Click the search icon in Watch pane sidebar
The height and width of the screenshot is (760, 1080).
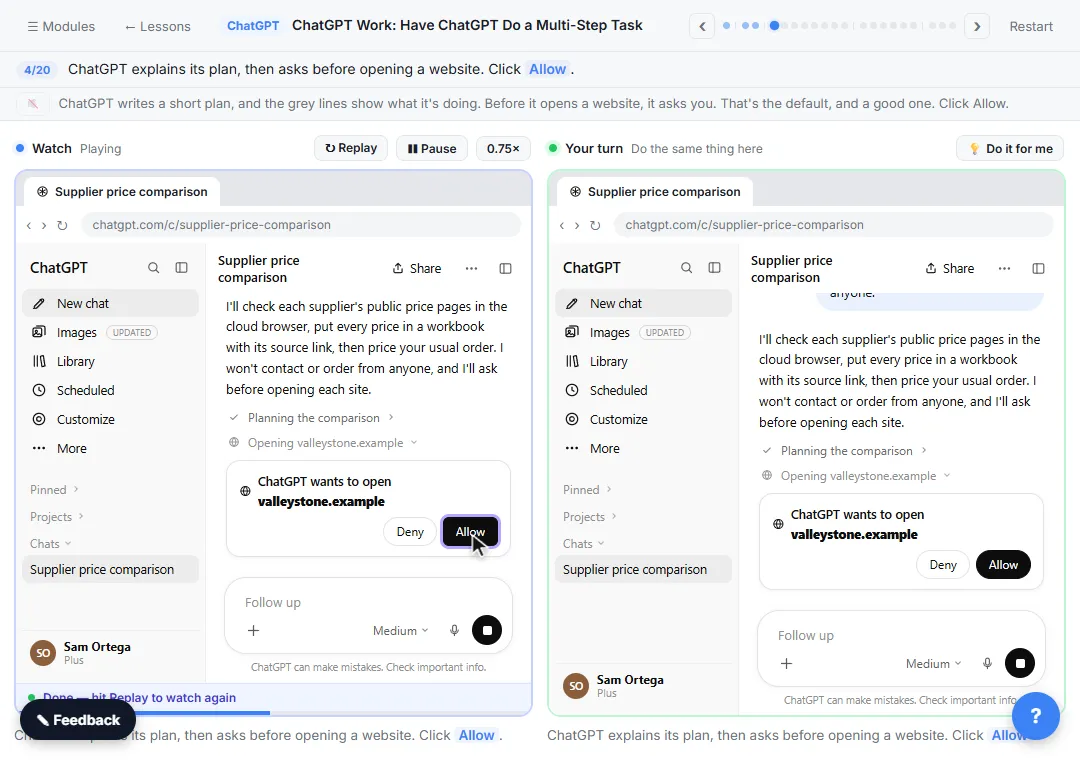(154, 267)
